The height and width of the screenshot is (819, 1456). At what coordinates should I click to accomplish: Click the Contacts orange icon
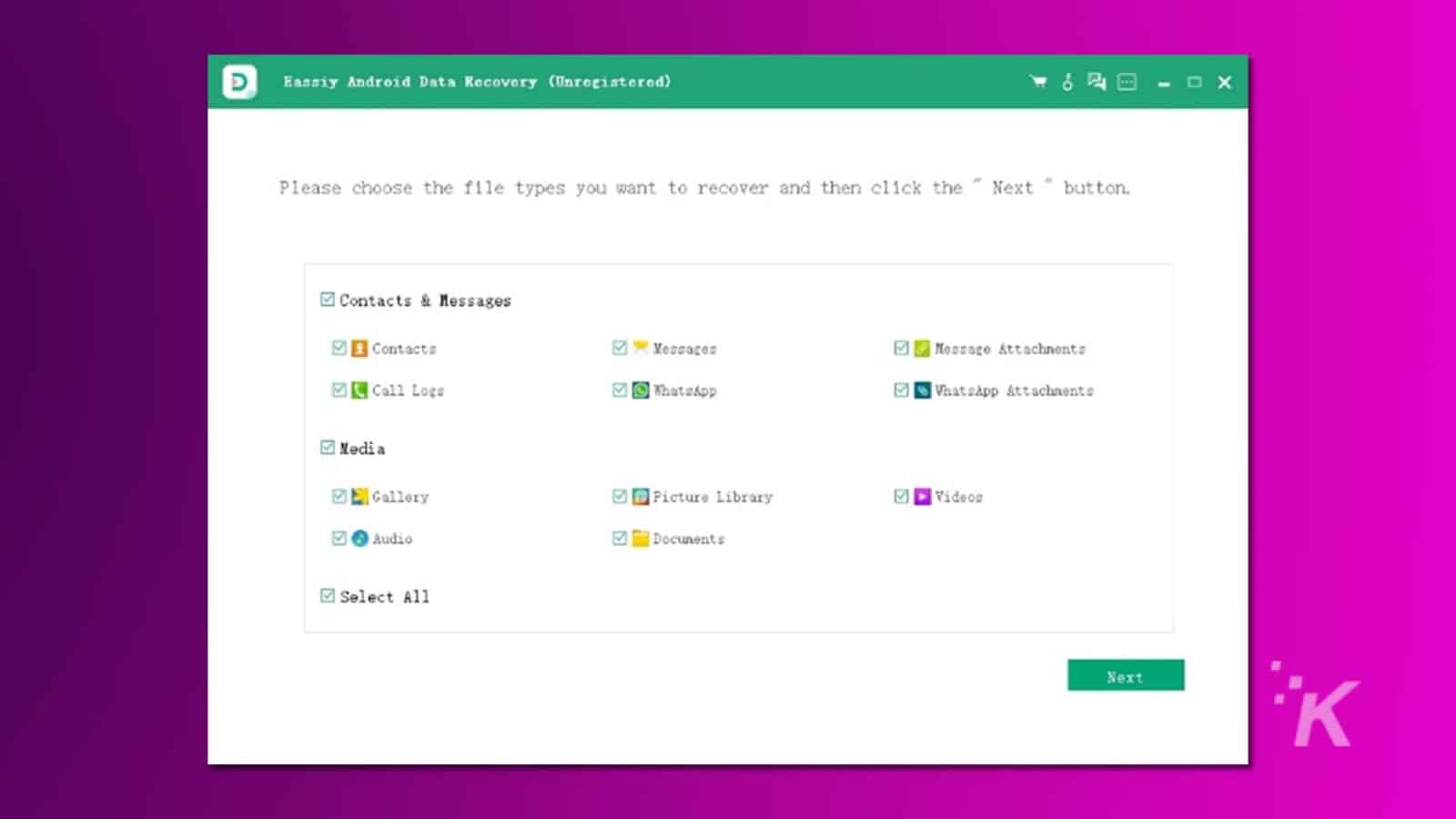point(359,349)
